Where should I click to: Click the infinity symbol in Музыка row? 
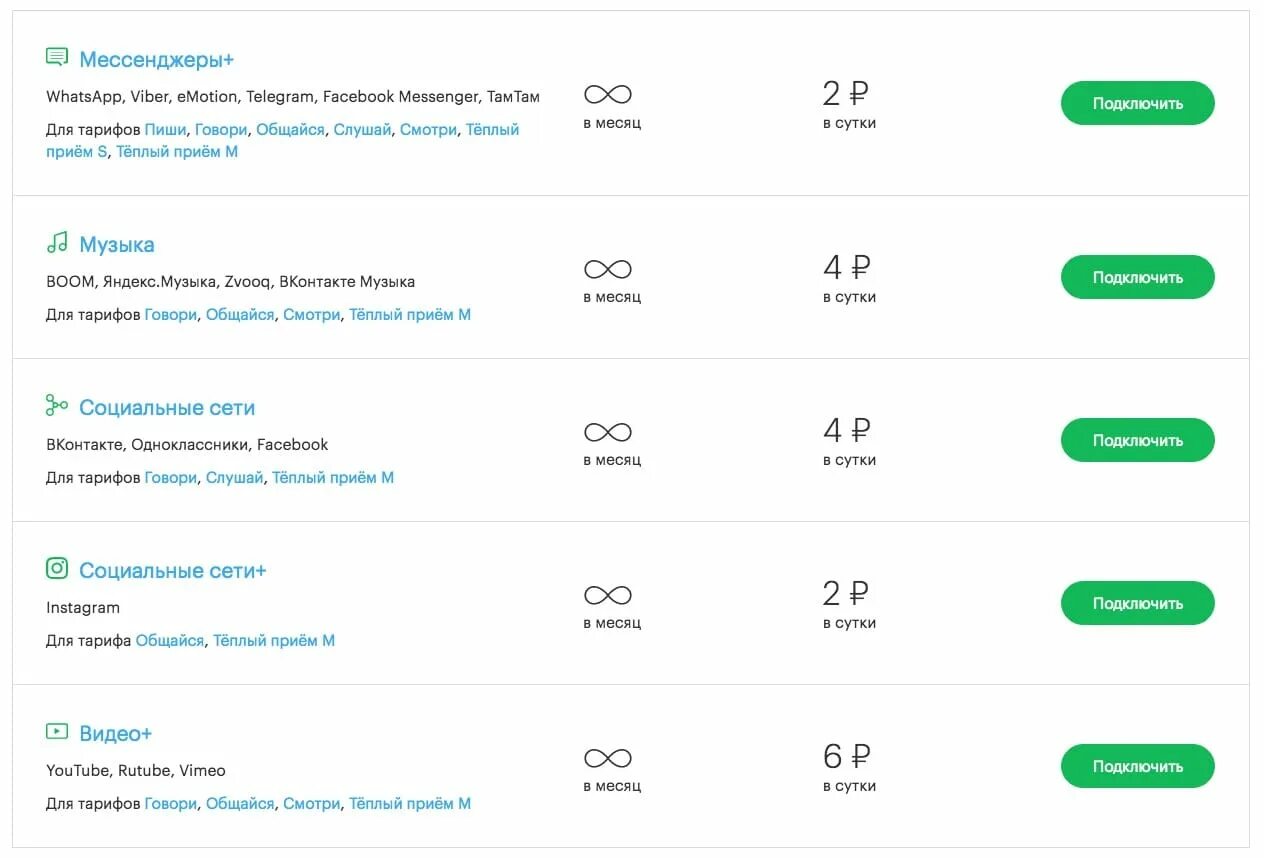click(608, 269)
